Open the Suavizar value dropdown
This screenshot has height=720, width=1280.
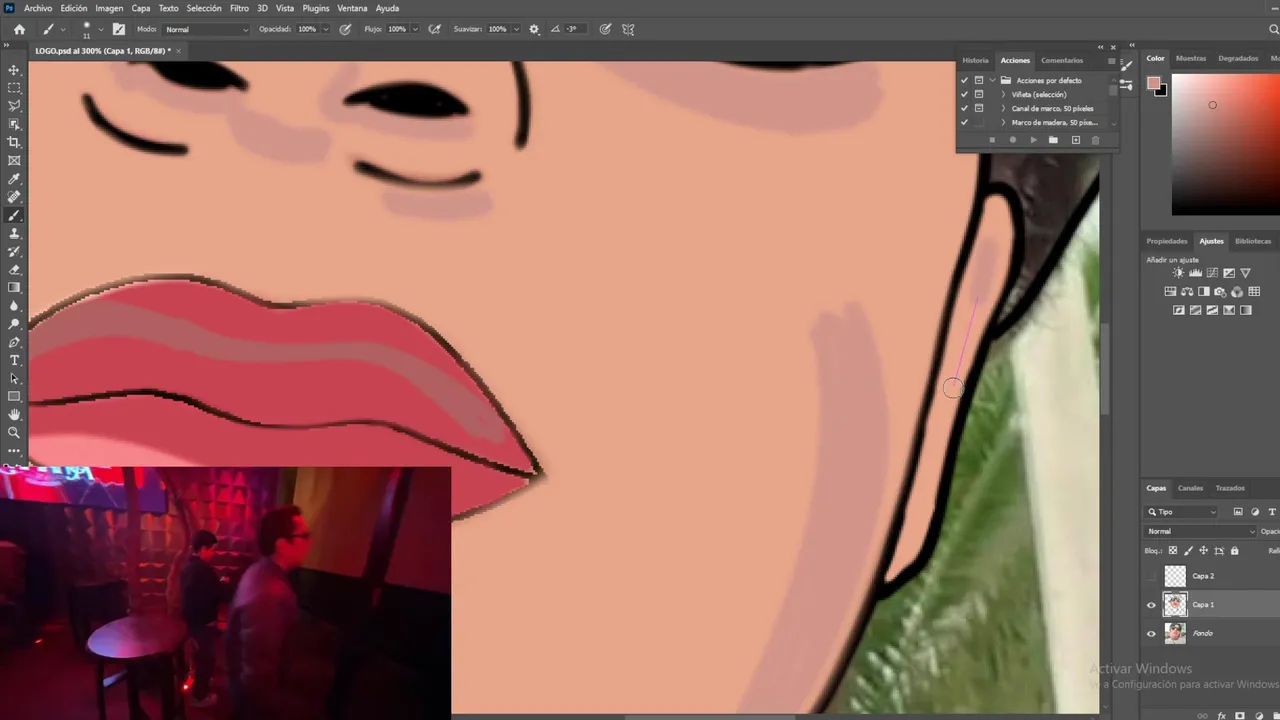click(x=514, y=29)
